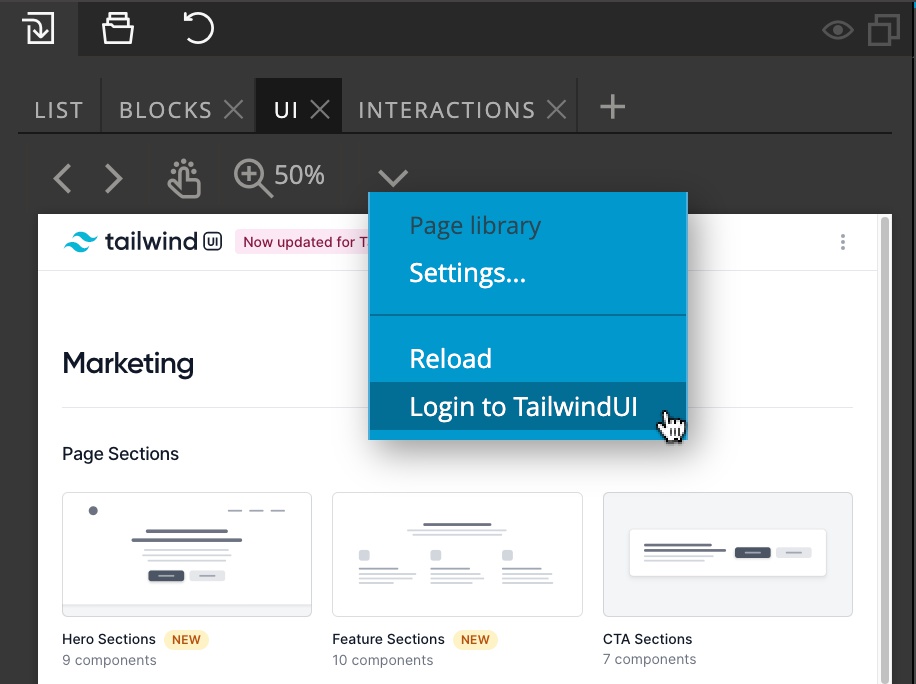Add a new panel tab with plus
The image size is (916, 684).
[613, 107]
